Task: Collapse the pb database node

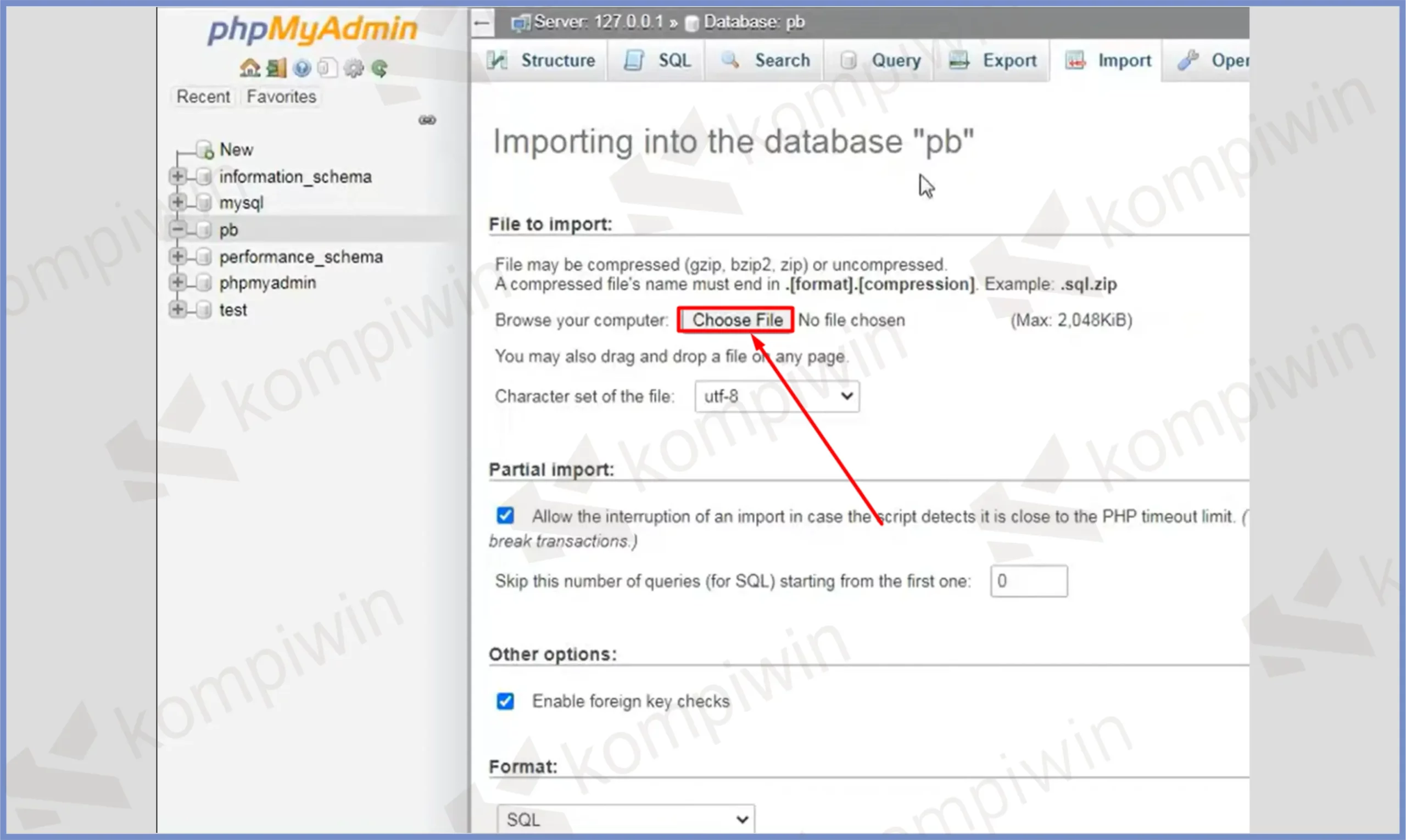Action: (177, 230)
